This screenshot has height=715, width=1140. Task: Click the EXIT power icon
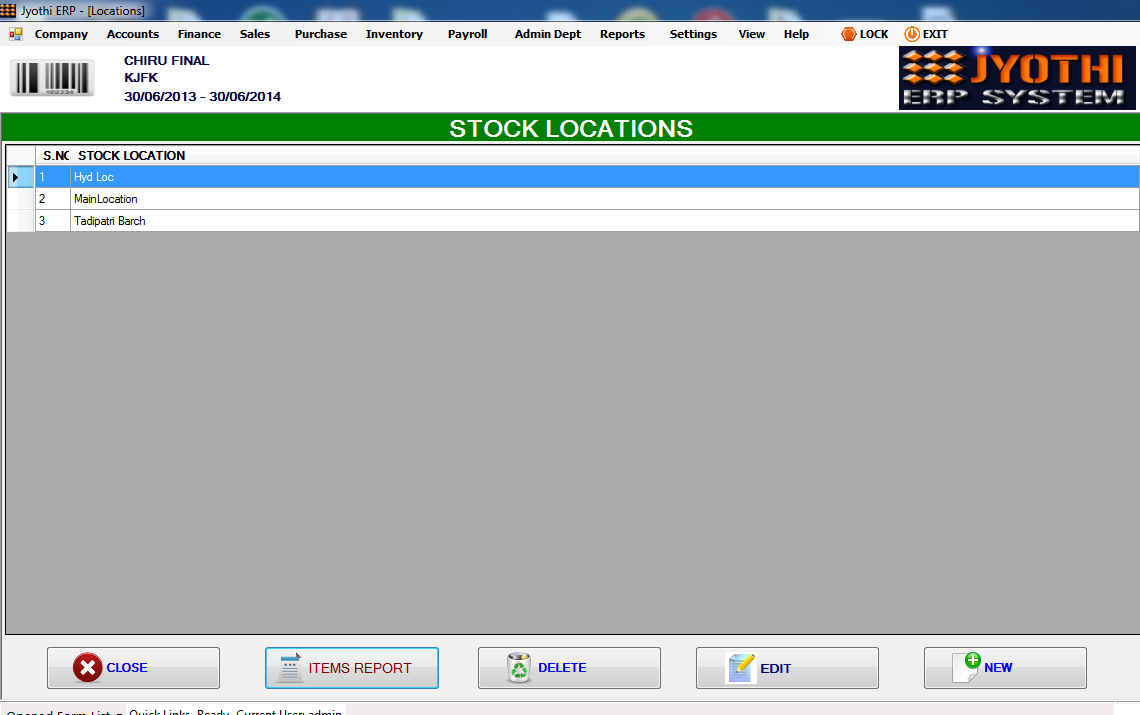[x=910, y=33]
